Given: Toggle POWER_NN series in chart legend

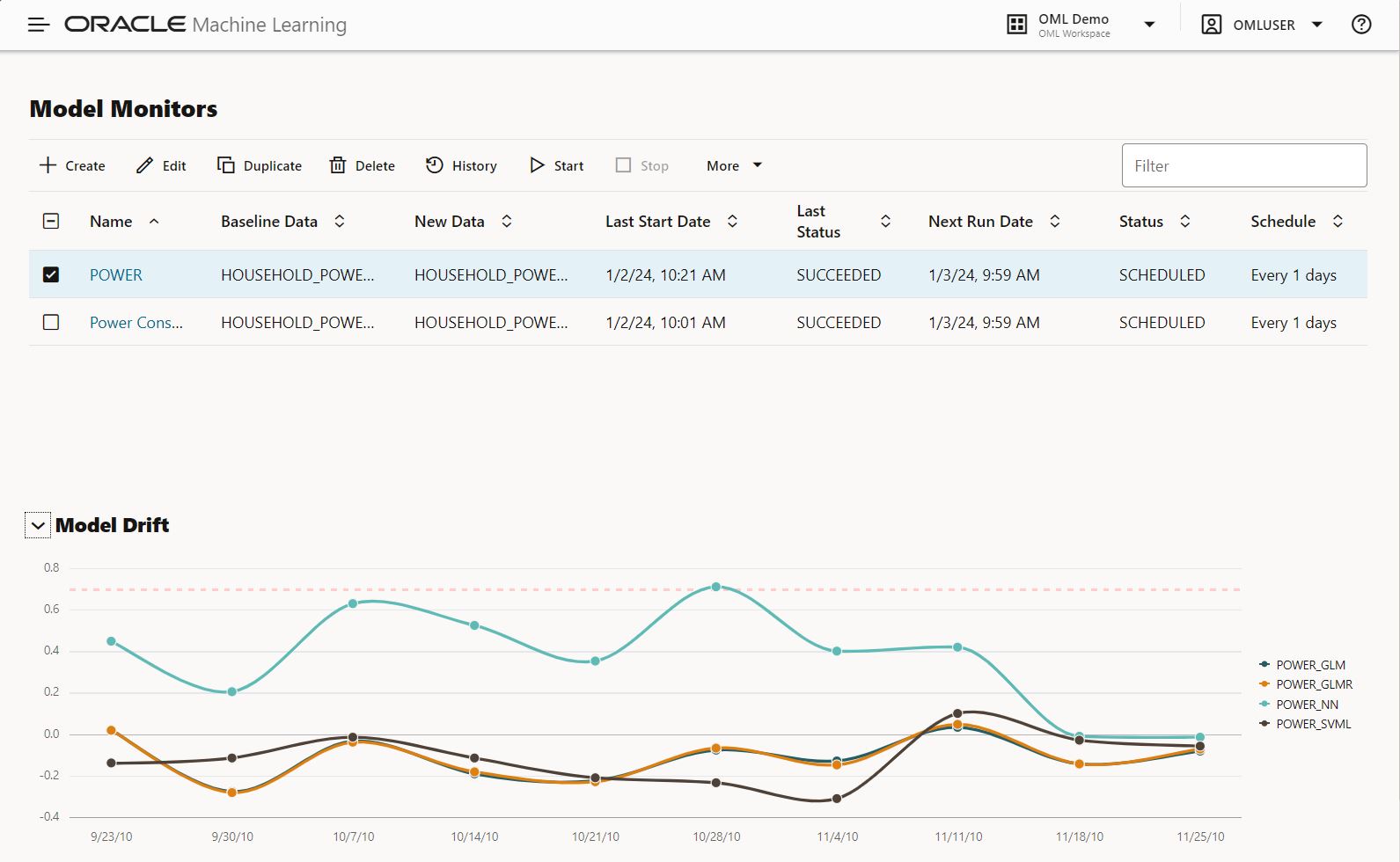Looking at the screenshot, I should point(1306,705).
